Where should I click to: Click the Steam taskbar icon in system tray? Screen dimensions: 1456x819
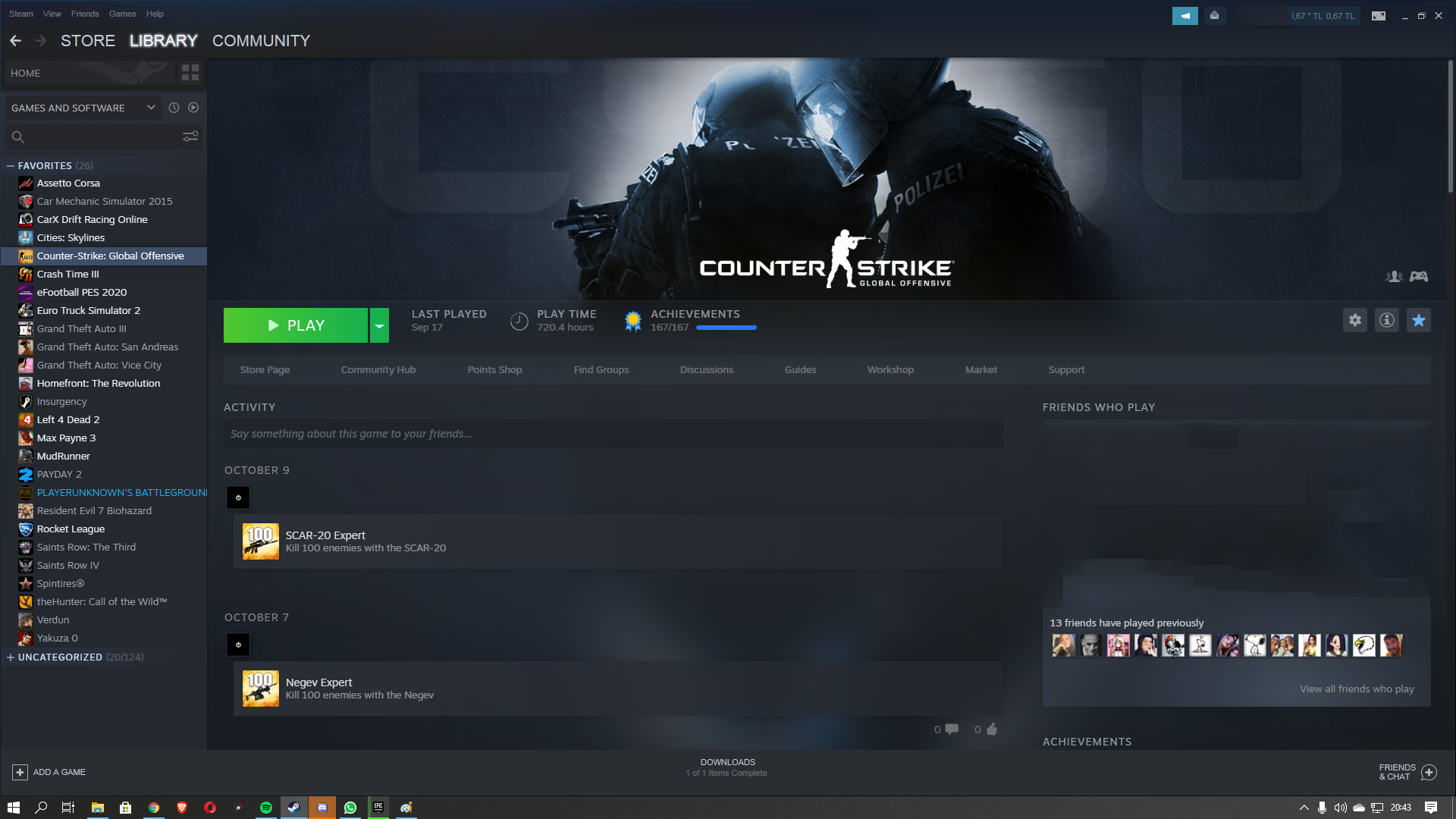(293, 807)
